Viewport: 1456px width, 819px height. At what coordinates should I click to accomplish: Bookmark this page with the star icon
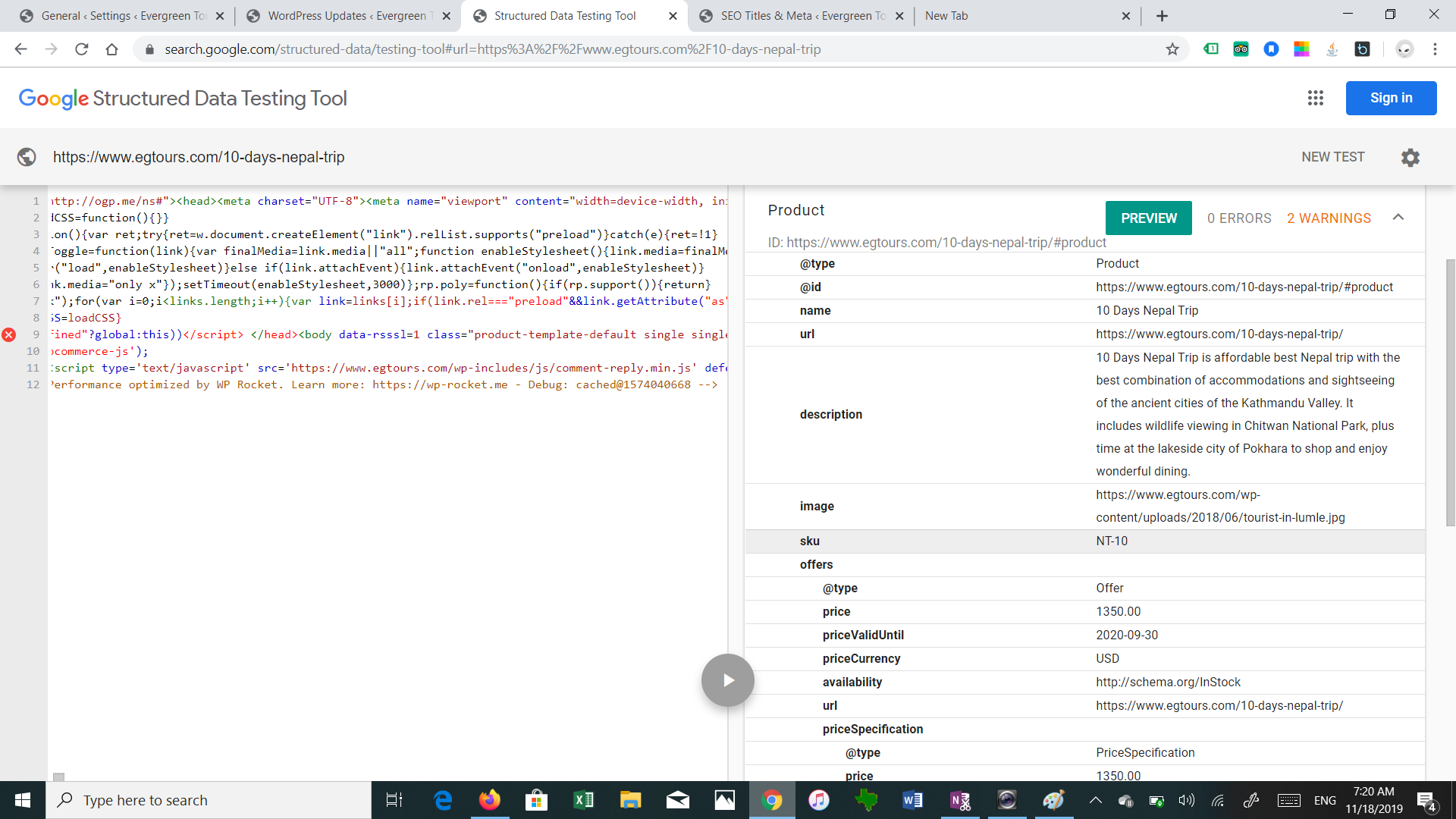(1172, 49)
